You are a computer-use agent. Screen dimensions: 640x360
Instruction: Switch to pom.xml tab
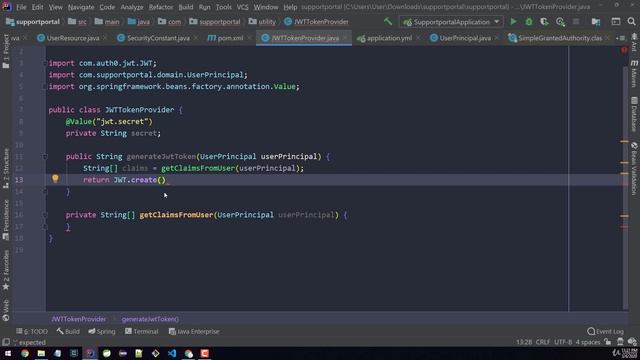click(230, 38)
